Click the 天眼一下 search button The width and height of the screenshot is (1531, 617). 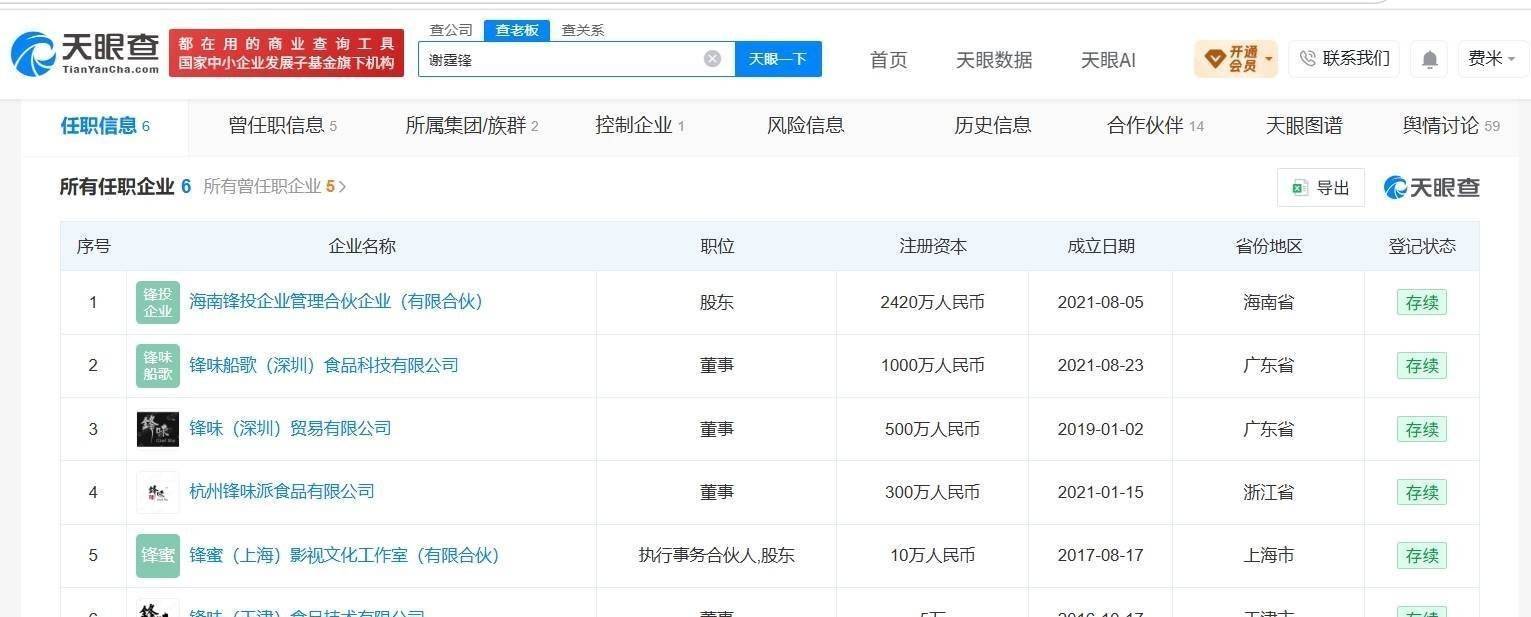tap(778, 59)
